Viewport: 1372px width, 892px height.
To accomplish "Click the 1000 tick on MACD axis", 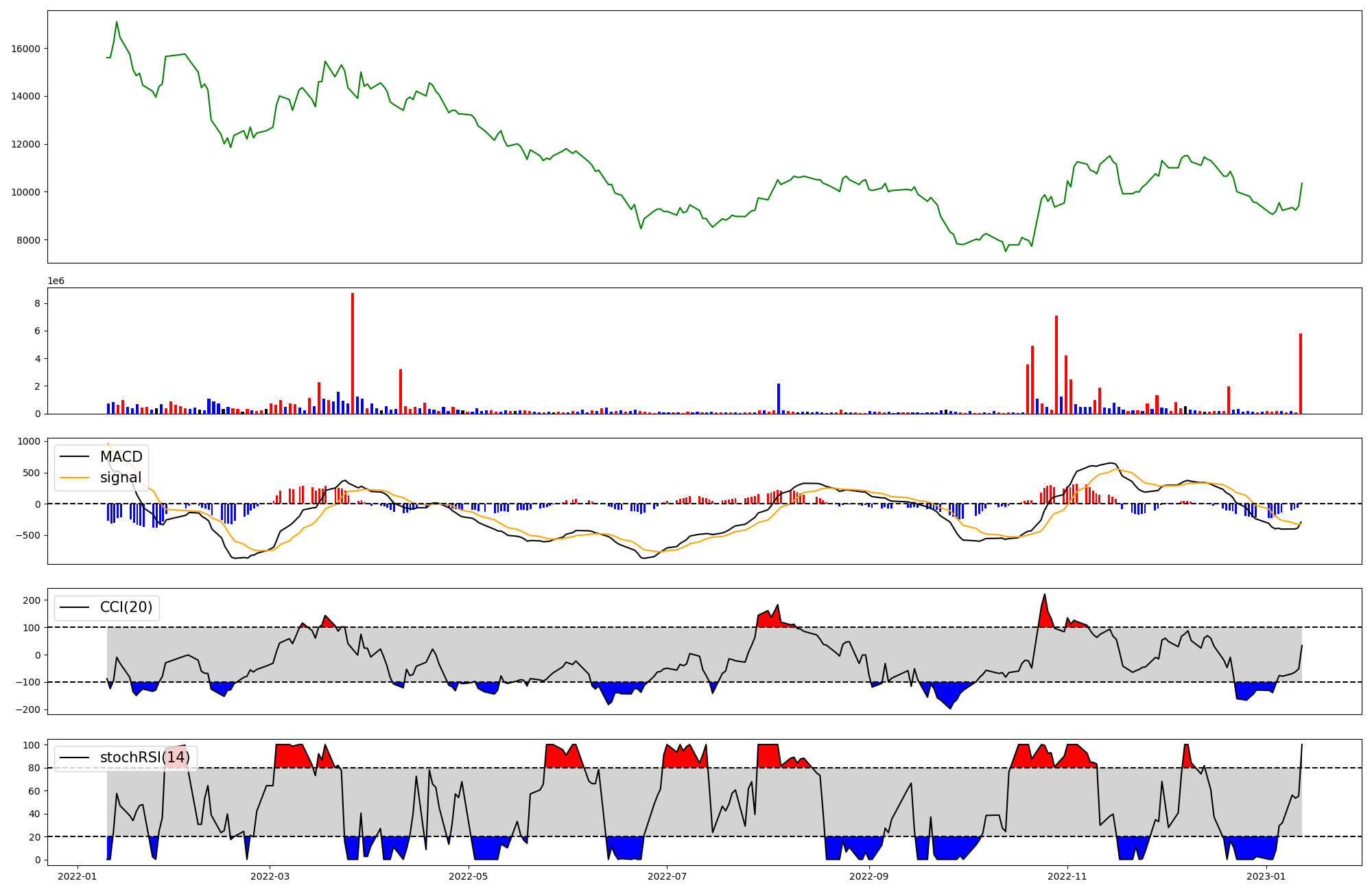I will [28, 441].
